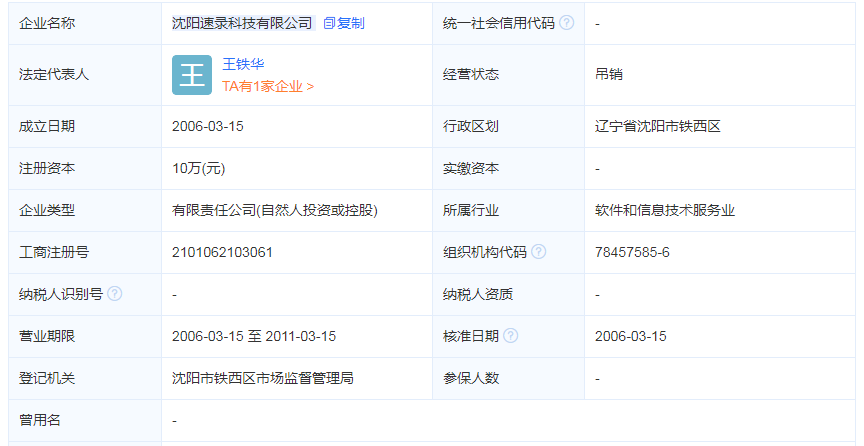Click the help icon next to 统一社会信用代码
This screenshot has width=864, height=446.
(566, 23)
